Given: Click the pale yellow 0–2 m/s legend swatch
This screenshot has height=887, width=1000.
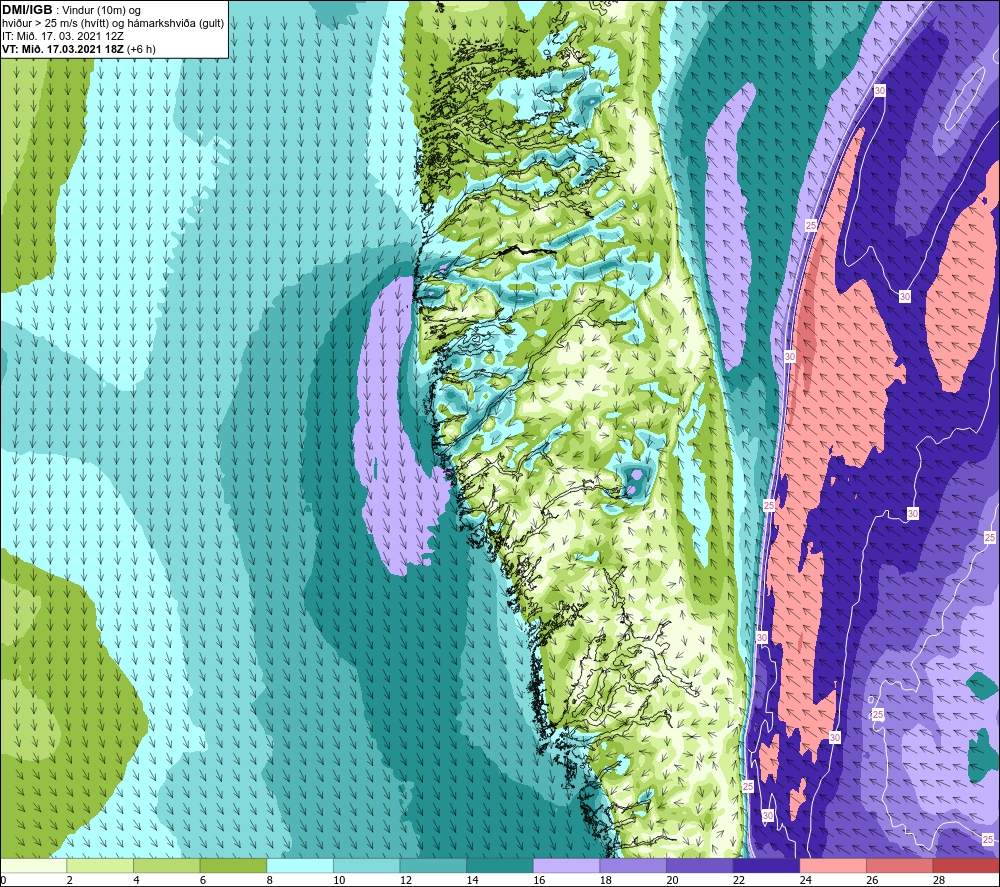Looking at the screenshot, I should [33, 866].
